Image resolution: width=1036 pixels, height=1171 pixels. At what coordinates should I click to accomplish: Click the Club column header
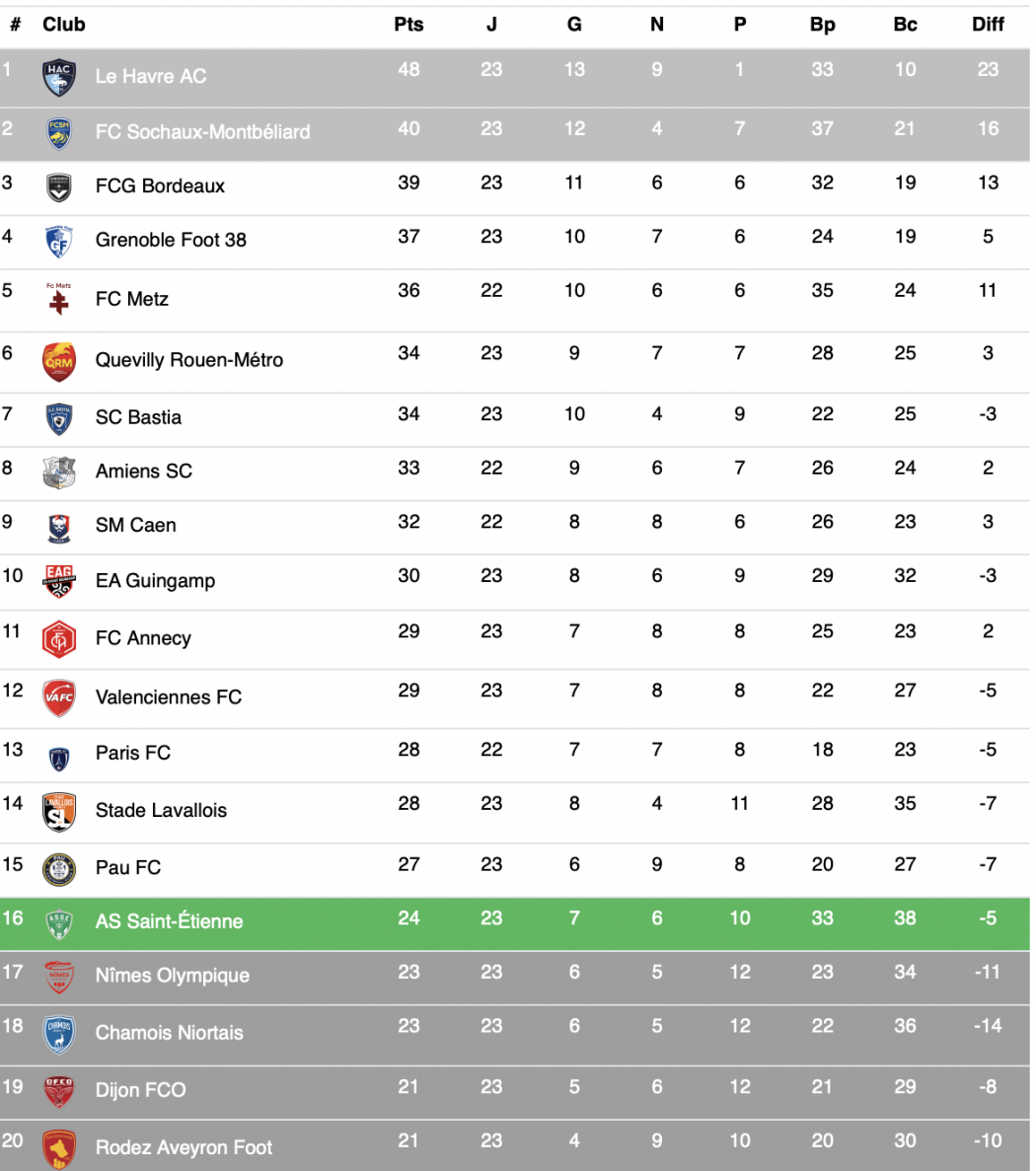63,25
